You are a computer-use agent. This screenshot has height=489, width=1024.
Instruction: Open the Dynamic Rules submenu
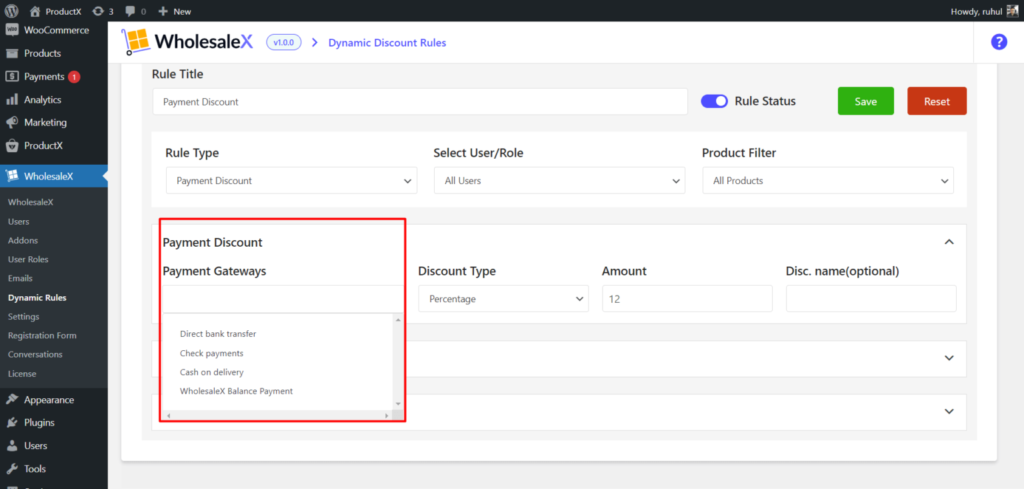pos(37,298)
